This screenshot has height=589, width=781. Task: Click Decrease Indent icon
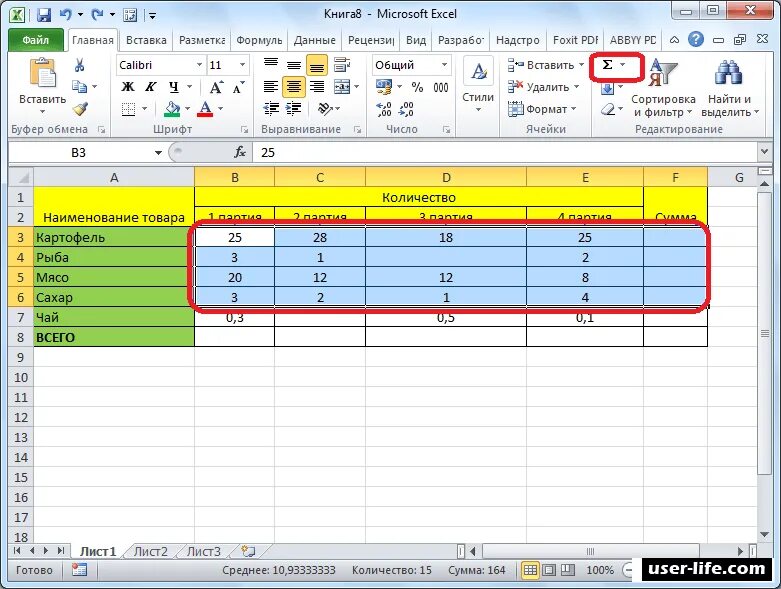pos(271,109)
